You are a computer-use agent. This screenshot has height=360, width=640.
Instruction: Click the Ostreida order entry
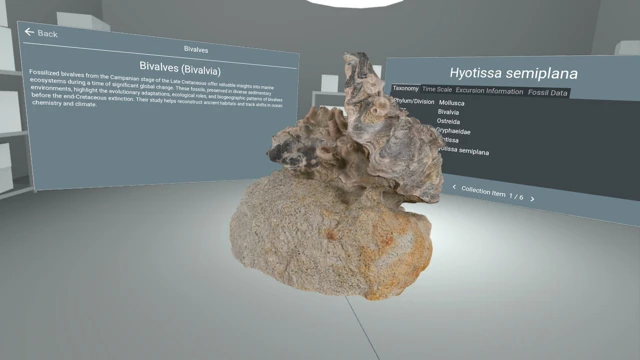[x=448, y=121]
